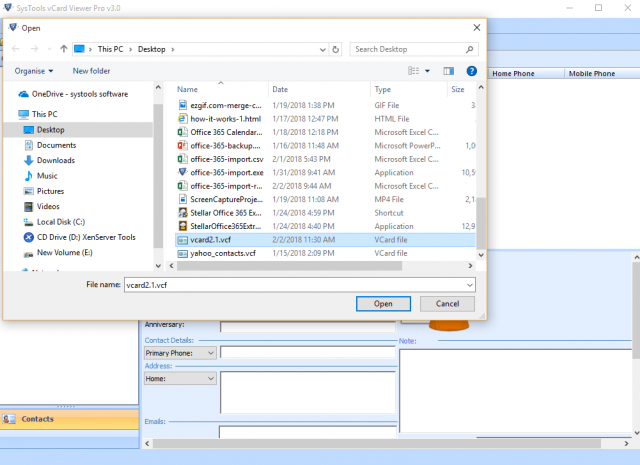The image size is (640, 465).
Task: Click the Open button
Action: click(x=383, y=304)
